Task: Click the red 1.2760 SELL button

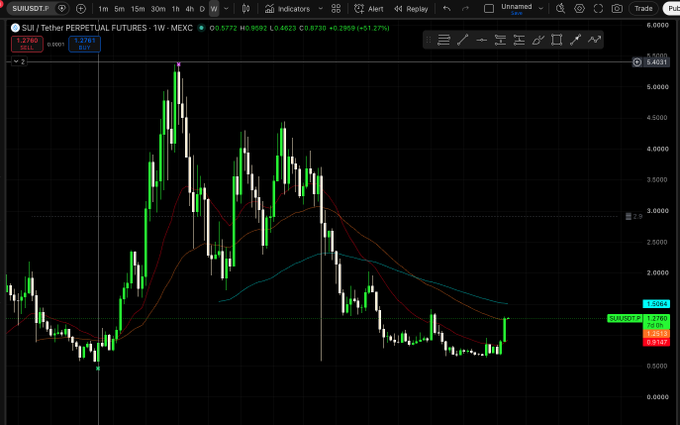Action: (x=27, y=44)
